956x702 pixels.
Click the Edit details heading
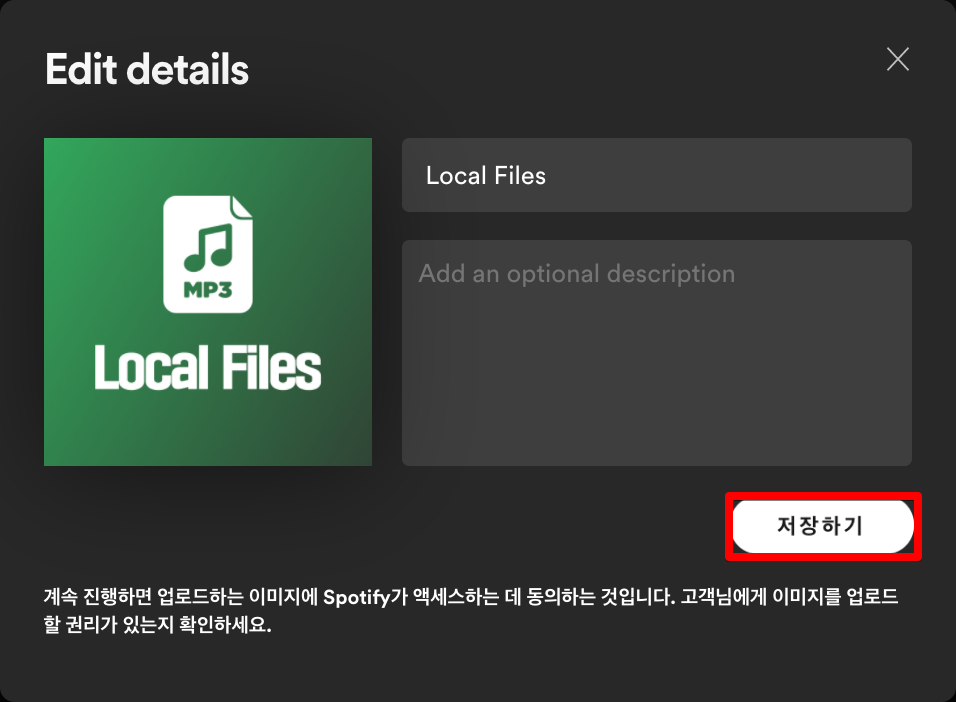click(147, 69)
